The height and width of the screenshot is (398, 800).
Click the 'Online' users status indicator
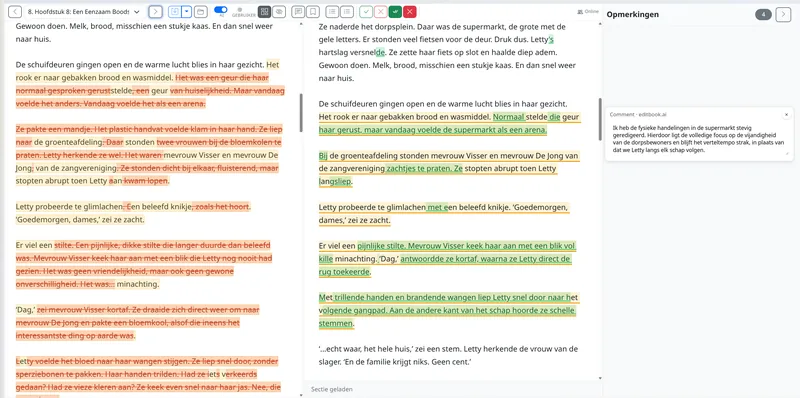point(588,11)
